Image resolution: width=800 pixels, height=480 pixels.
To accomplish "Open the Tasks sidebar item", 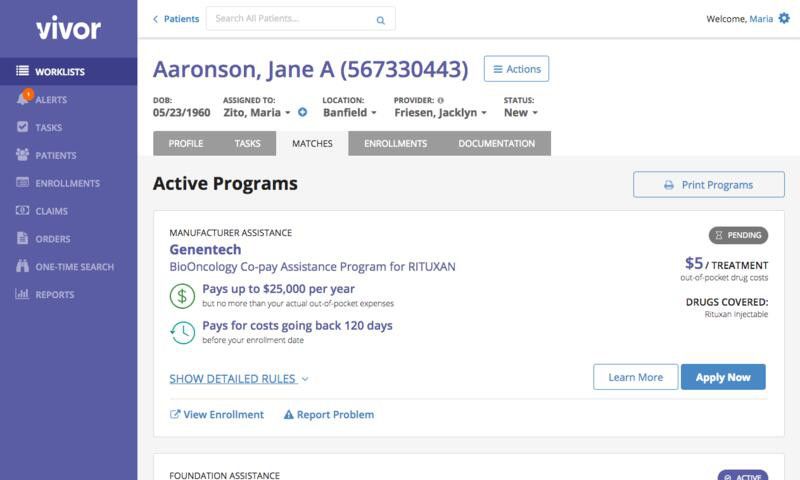I will tap(68, 127).
